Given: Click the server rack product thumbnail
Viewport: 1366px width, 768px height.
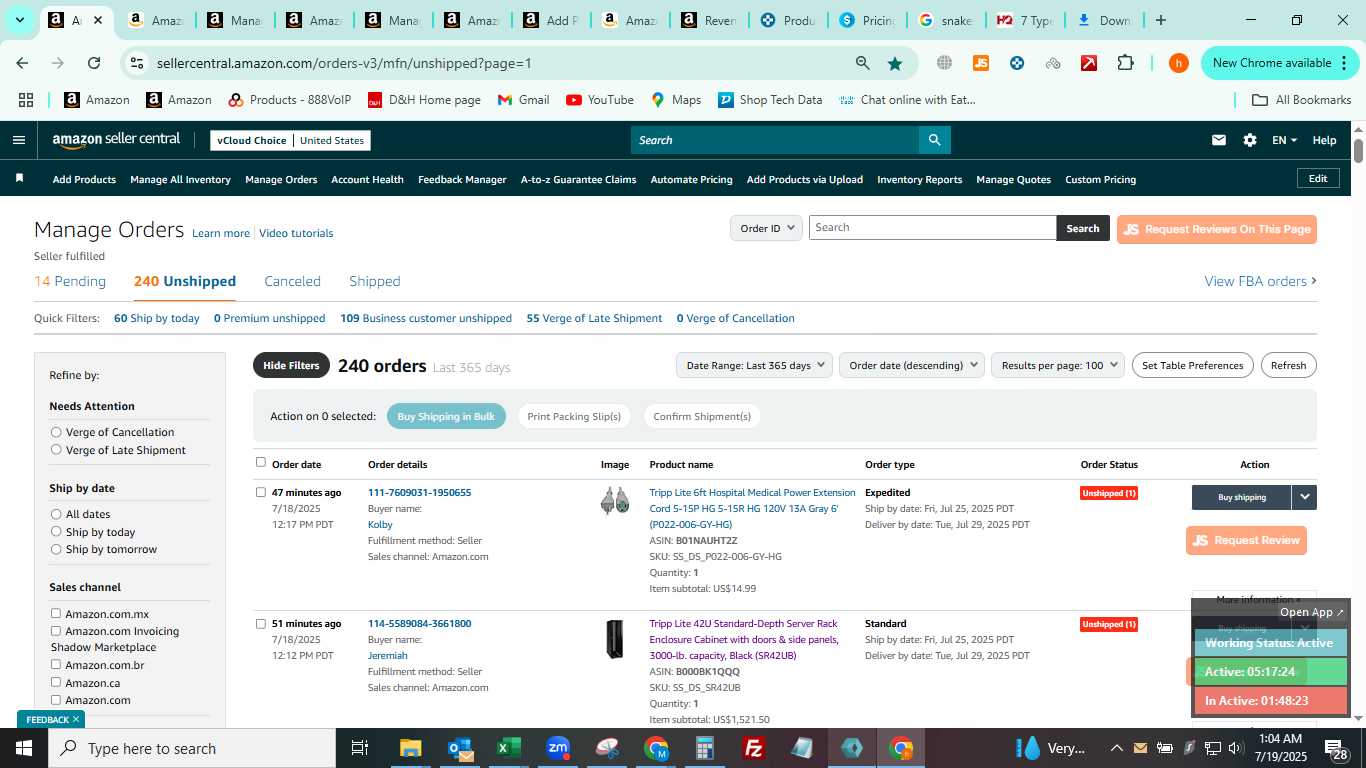Looking at the screenshot, I should click(x=614, y=639).
